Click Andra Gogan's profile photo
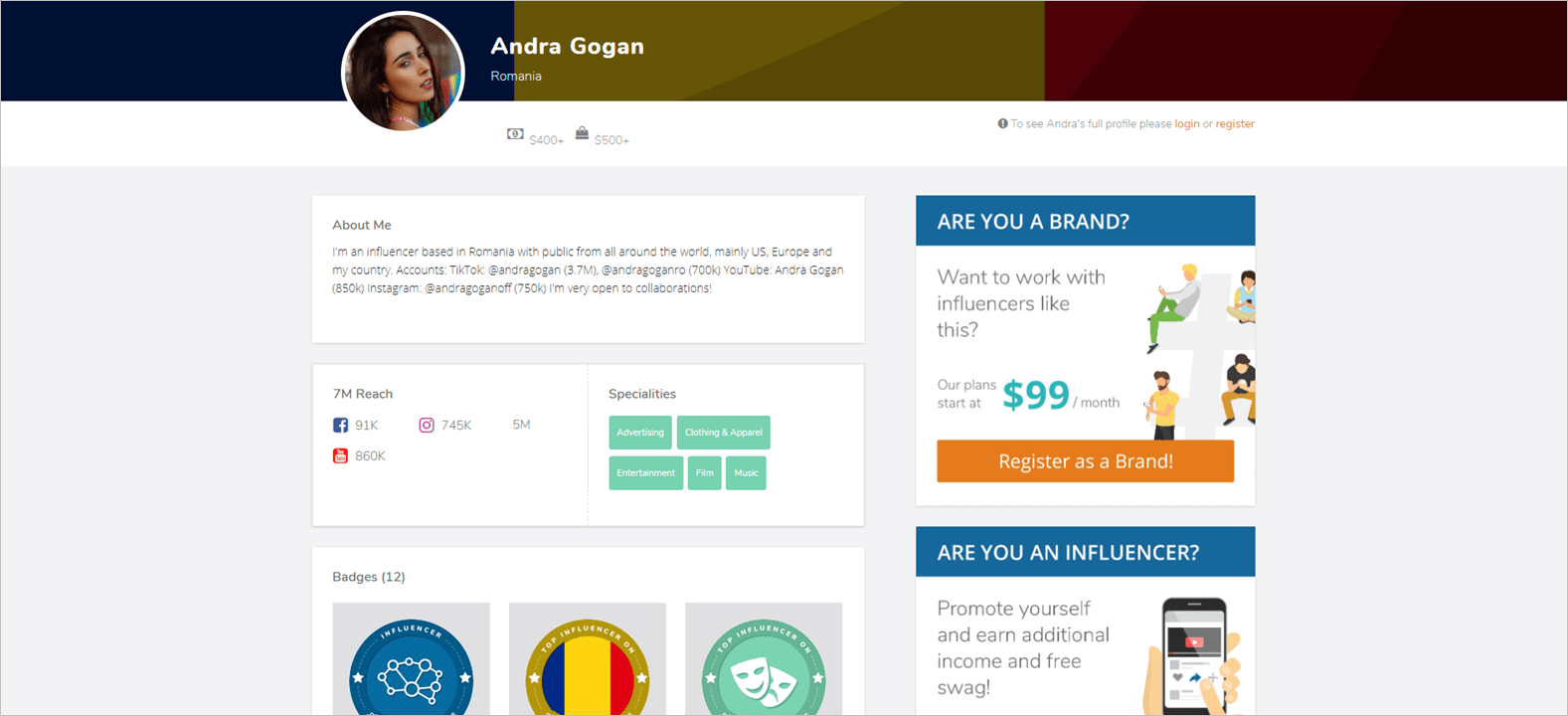The image size is (1568, 716). 403,72
